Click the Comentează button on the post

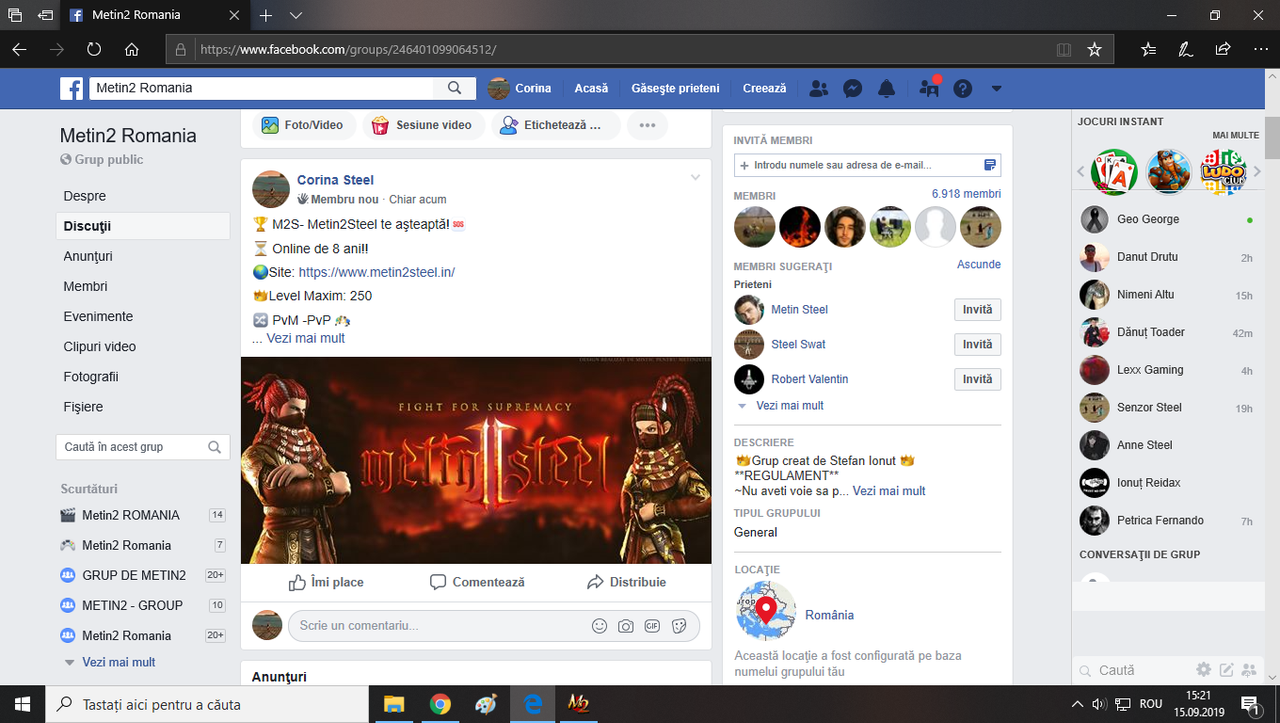pyautogui.click(x=477, y=582)
